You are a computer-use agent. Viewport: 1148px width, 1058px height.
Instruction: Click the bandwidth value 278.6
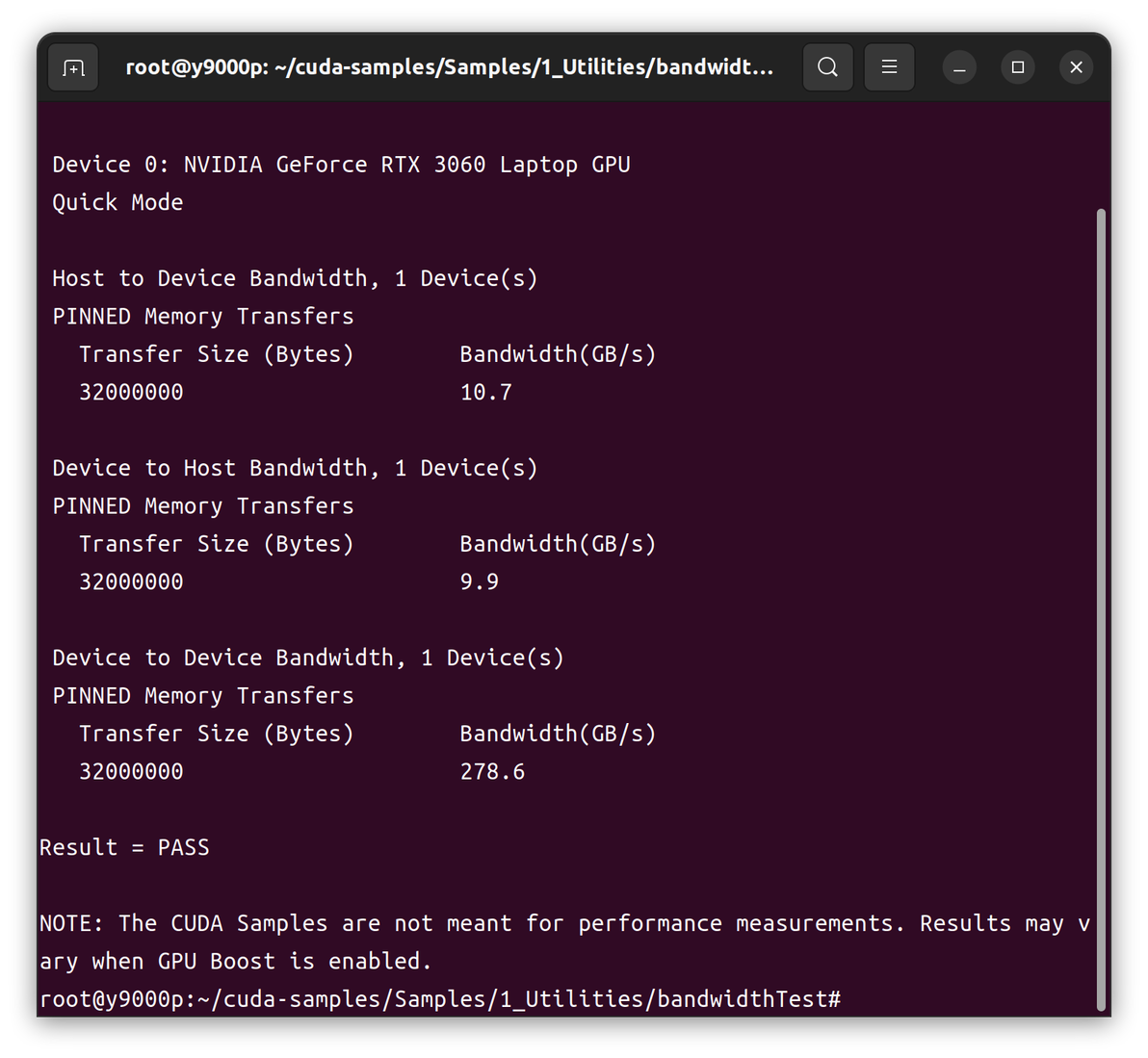pyautogui.click(x=493, y=772)
